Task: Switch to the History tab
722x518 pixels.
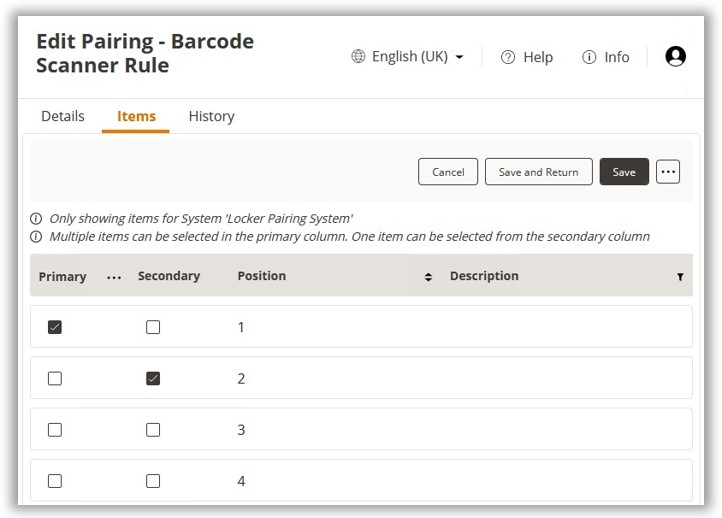Action: [211, 116]
